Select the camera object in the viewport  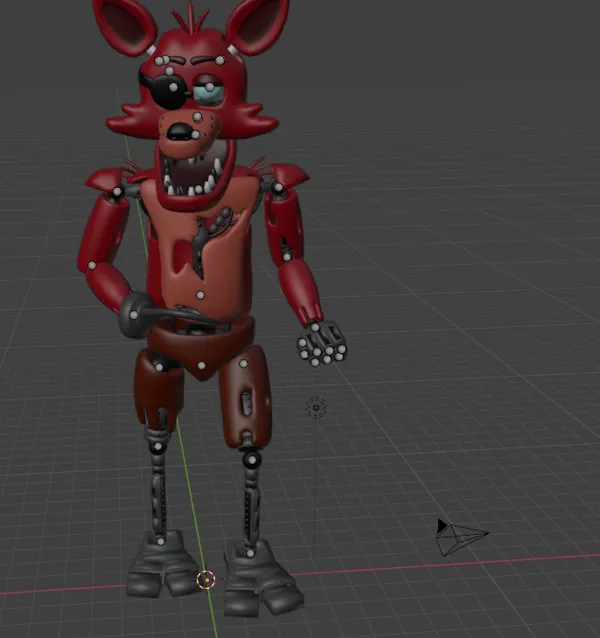[x=461, y=537]
